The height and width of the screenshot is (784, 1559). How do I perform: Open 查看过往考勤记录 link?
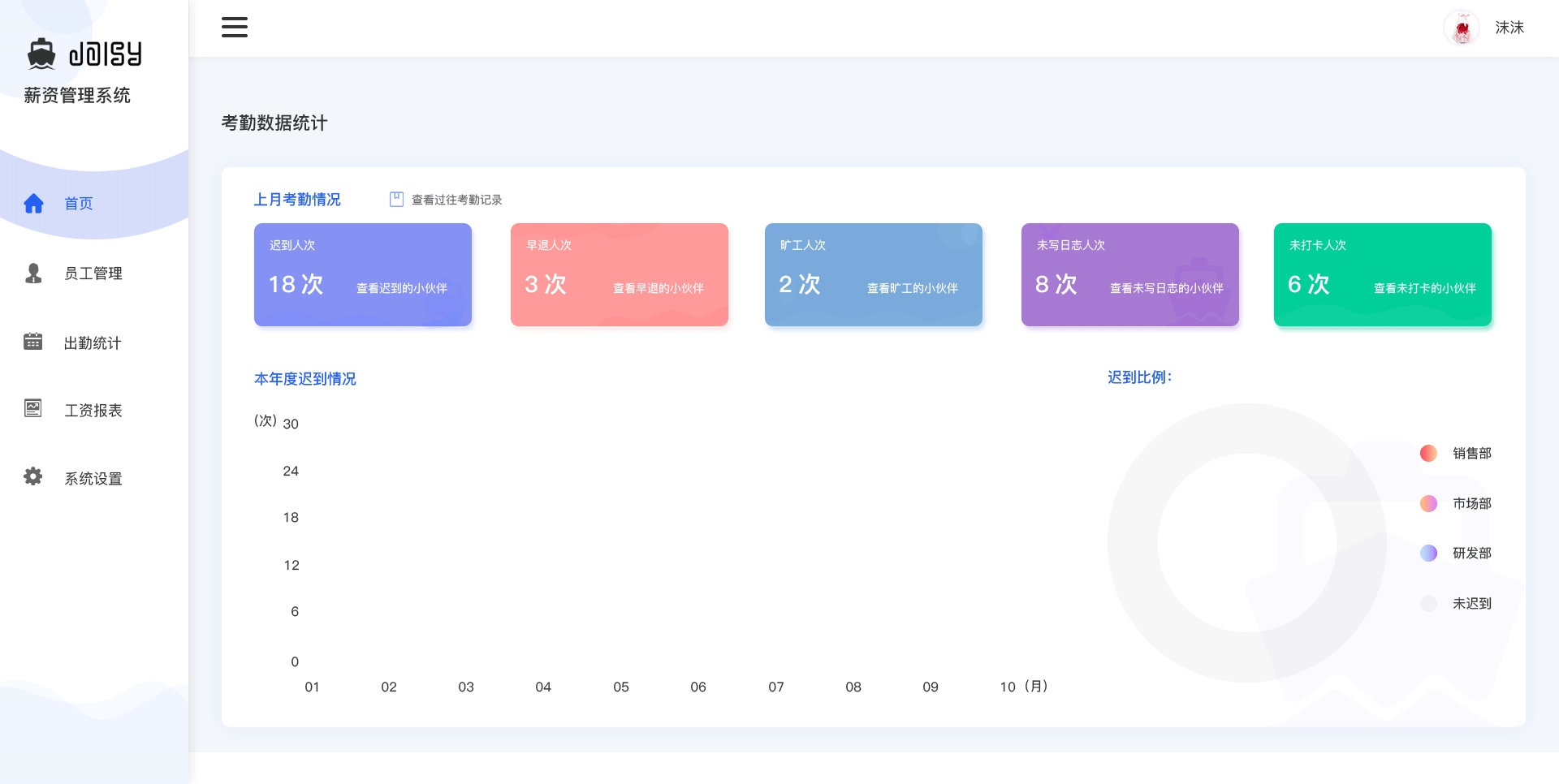[456, 200]
